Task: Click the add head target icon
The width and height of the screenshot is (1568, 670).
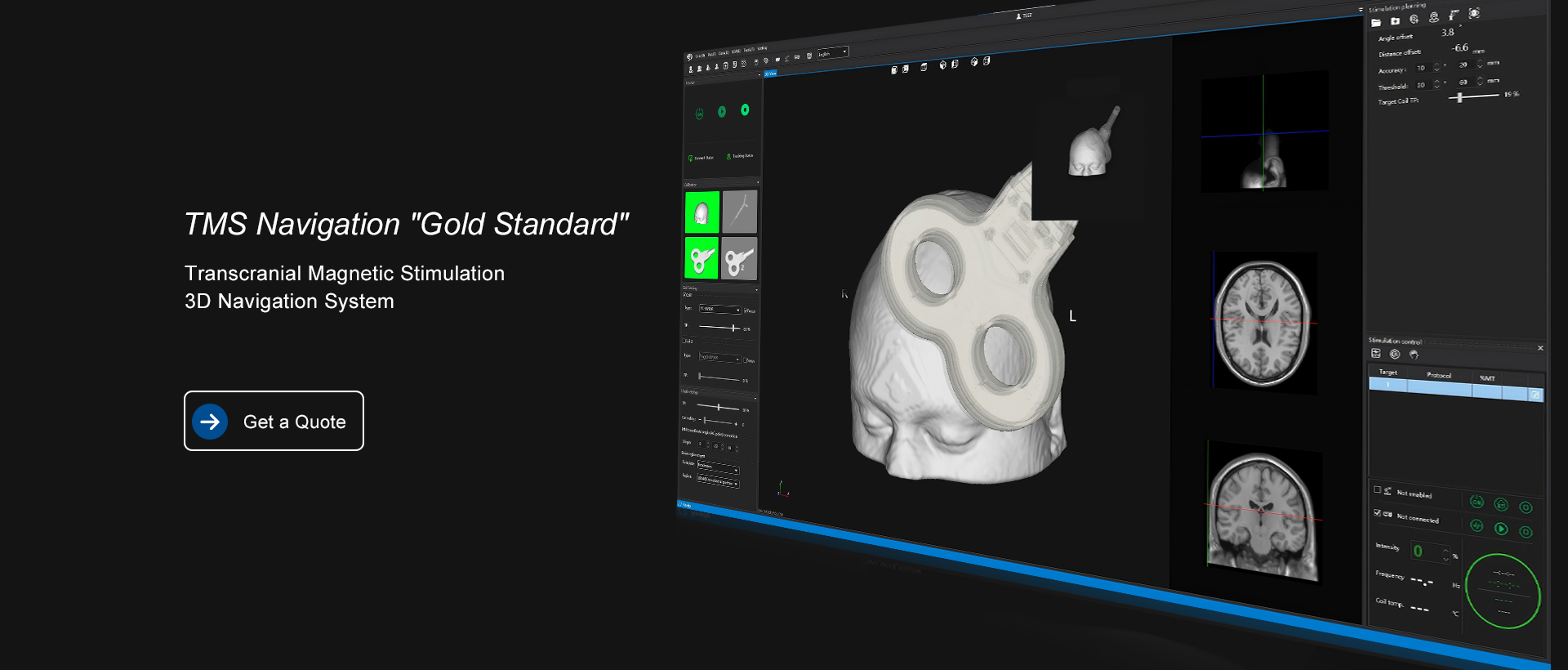Action: (1414, 19)
